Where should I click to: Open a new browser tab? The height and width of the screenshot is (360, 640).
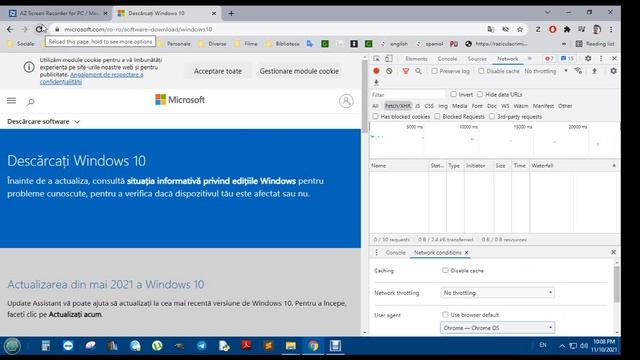tap(231, 13)
